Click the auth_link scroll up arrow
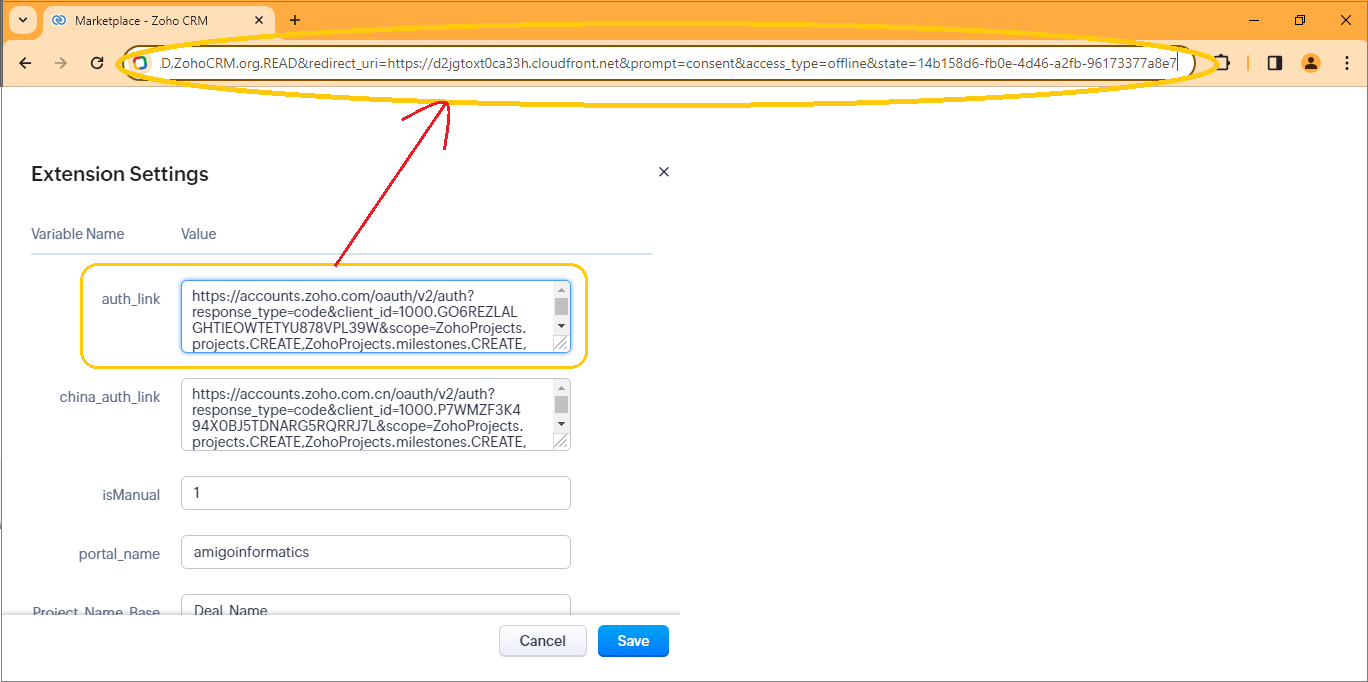This screenshot has height=682, width=1368. click(561, 289)
